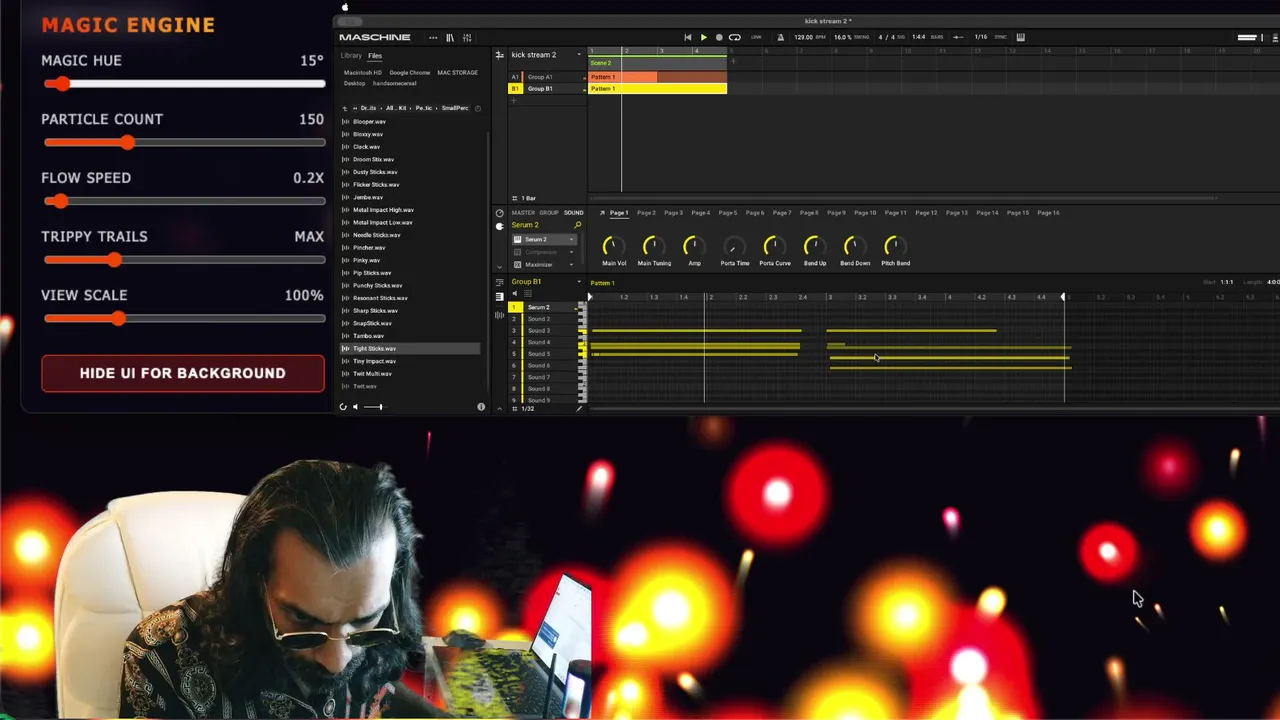Add a new group with plus button
This screenshot has height=720, width=1280.
click(x=515, y=101)
